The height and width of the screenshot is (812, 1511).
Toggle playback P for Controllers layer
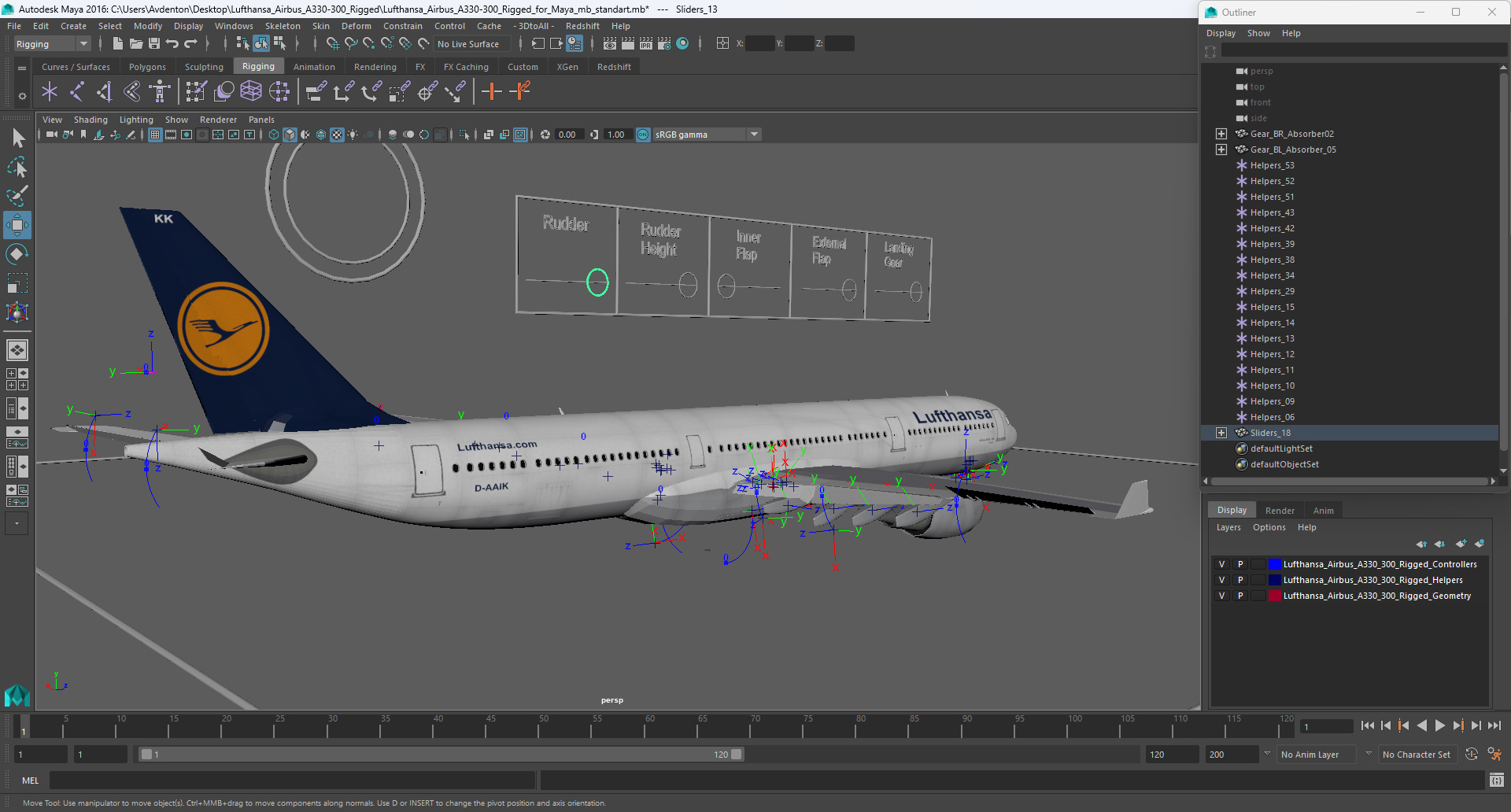coord(1240,564)
